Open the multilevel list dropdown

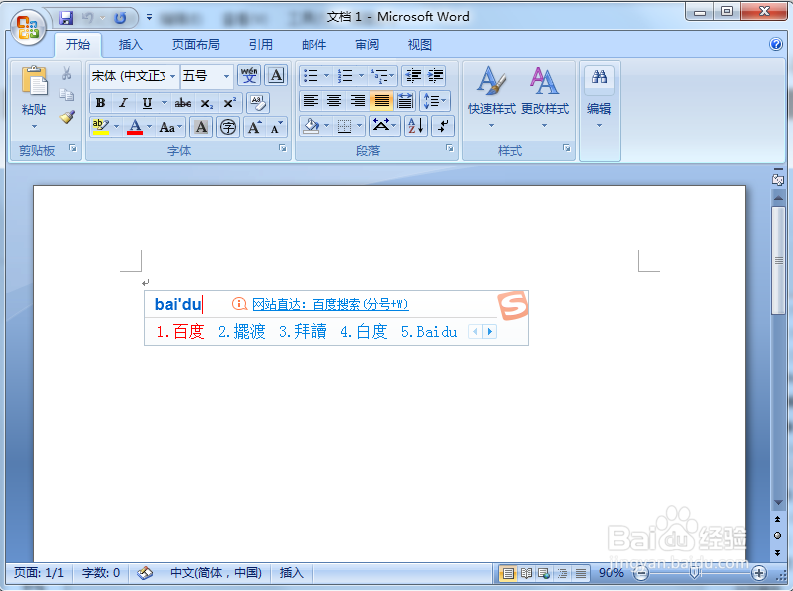point(392,76)
